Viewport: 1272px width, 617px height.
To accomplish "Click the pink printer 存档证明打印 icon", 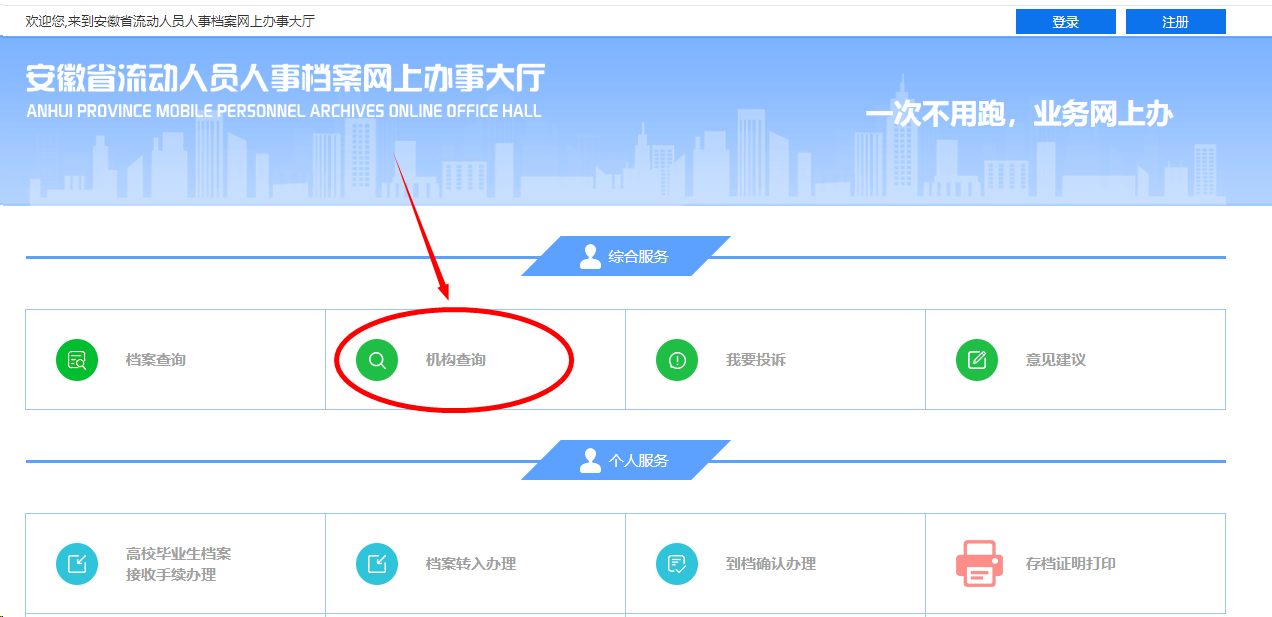I will (979, 564).
